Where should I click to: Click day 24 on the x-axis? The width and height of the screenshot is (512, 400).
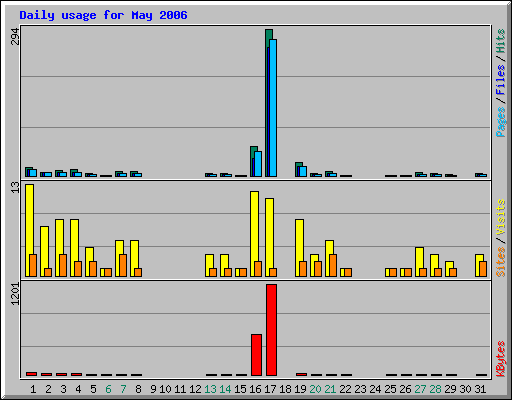click(x=375, y=389)
